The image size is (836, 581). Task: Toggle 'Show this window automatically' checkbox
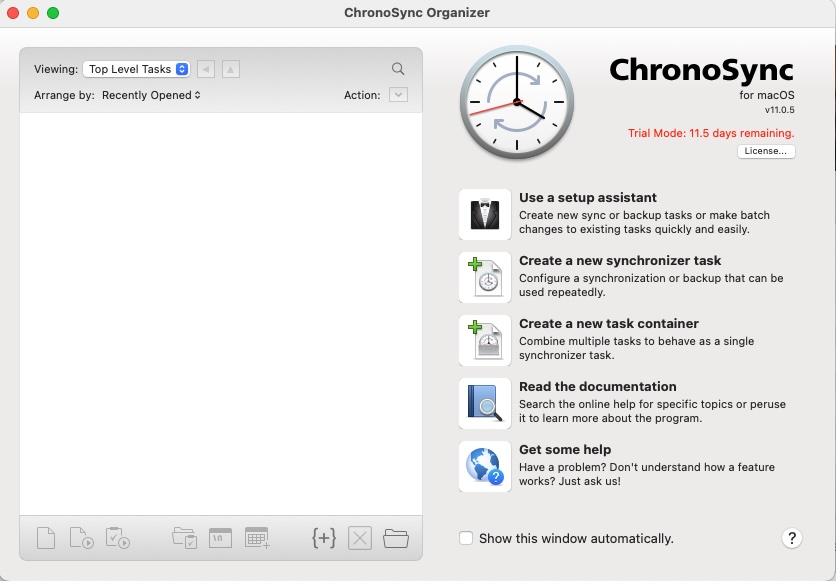click(466, 538)
